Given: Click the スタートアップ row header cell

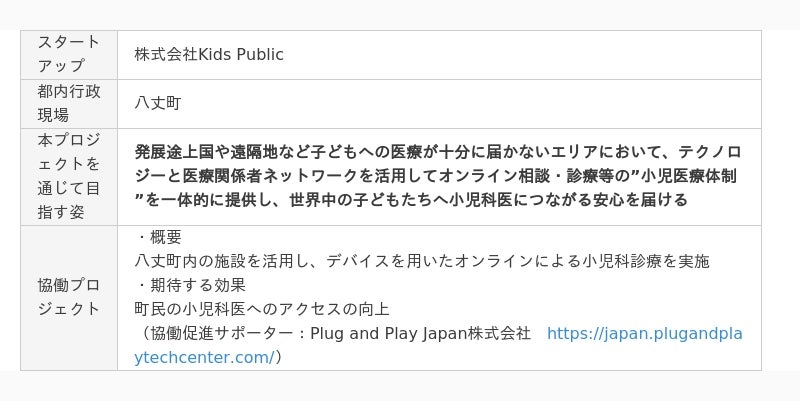Looking at the screenshot, I should click(68, 54).
